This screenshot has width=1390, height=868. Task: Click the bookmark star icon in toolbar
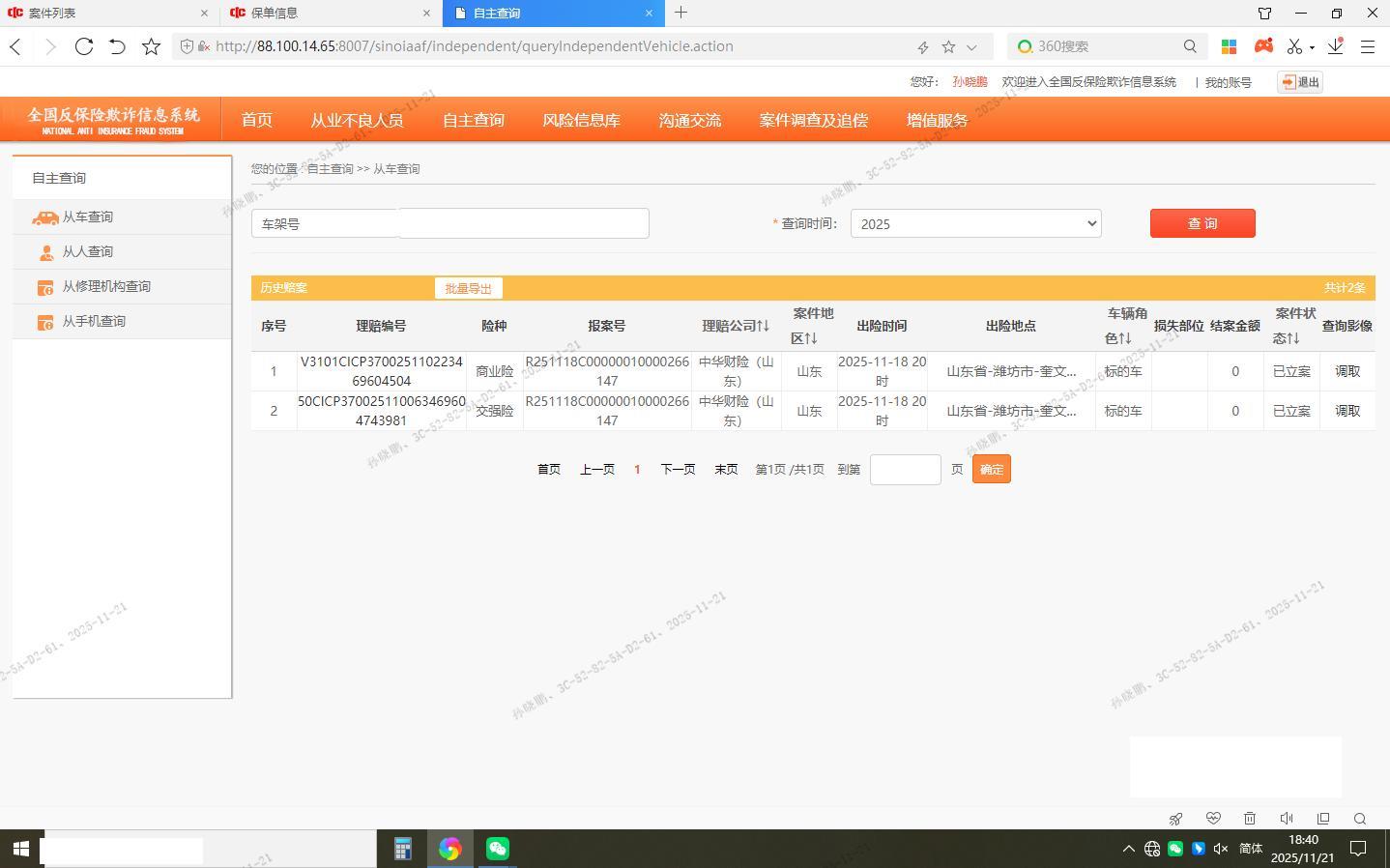tap(151, 46)
